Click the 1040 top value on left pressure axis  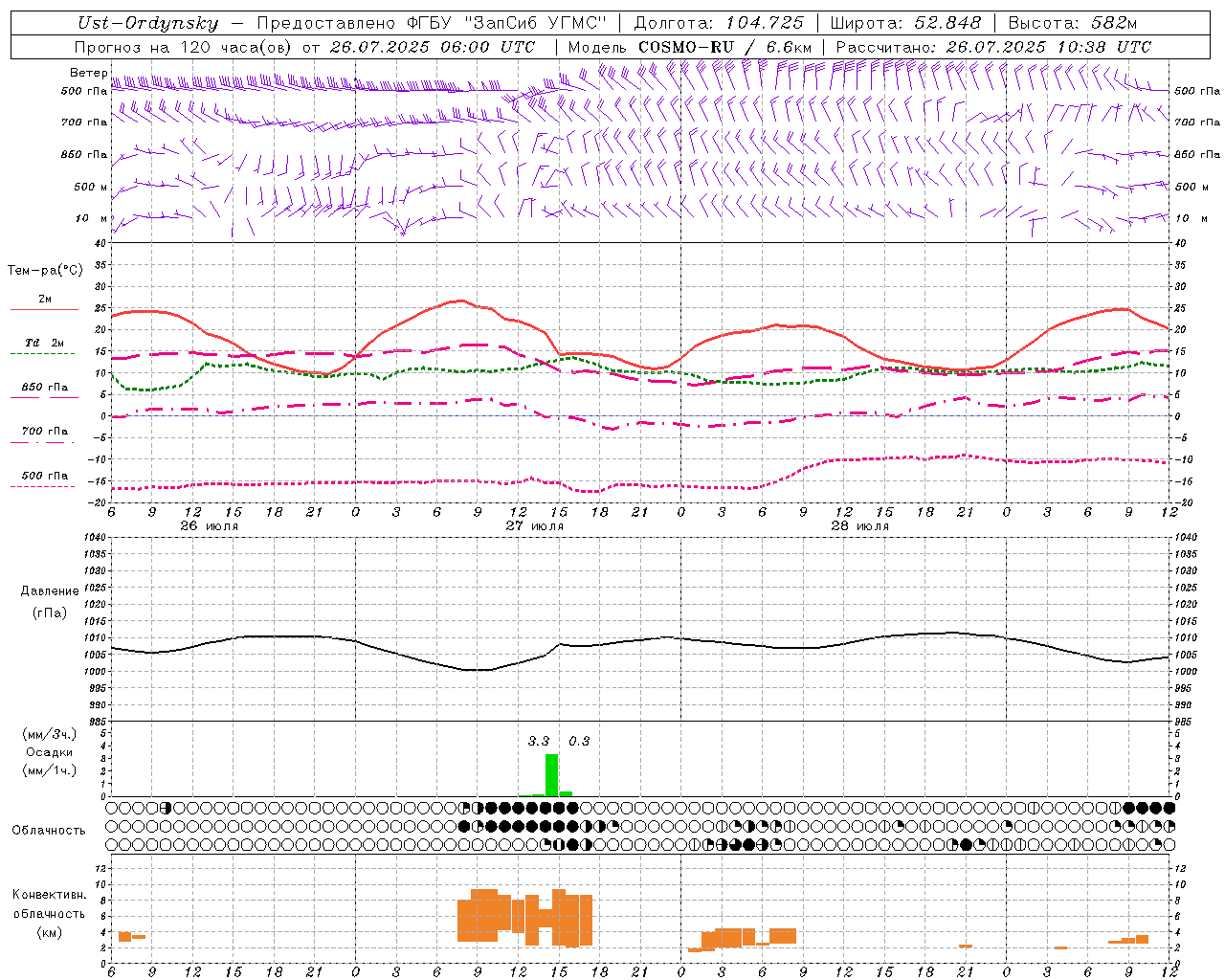coord(96,537)
